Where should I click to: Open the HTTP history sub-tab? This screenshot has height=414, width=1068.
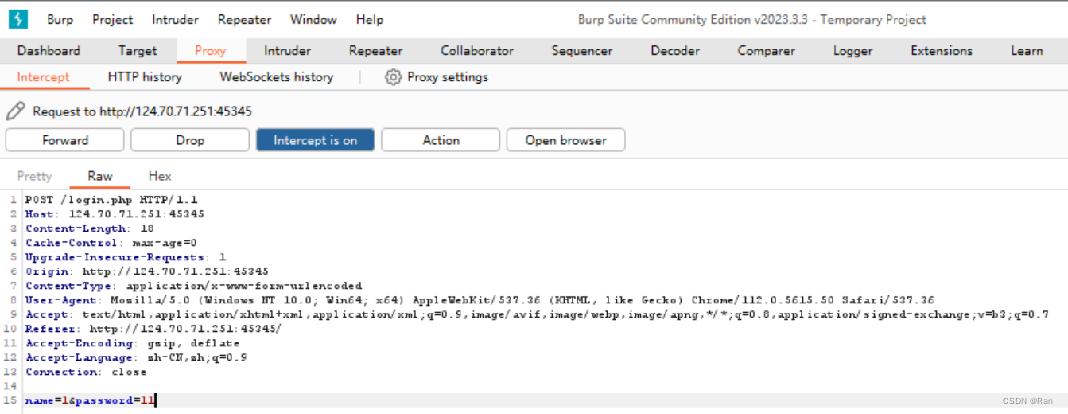(x=144, y=78)
